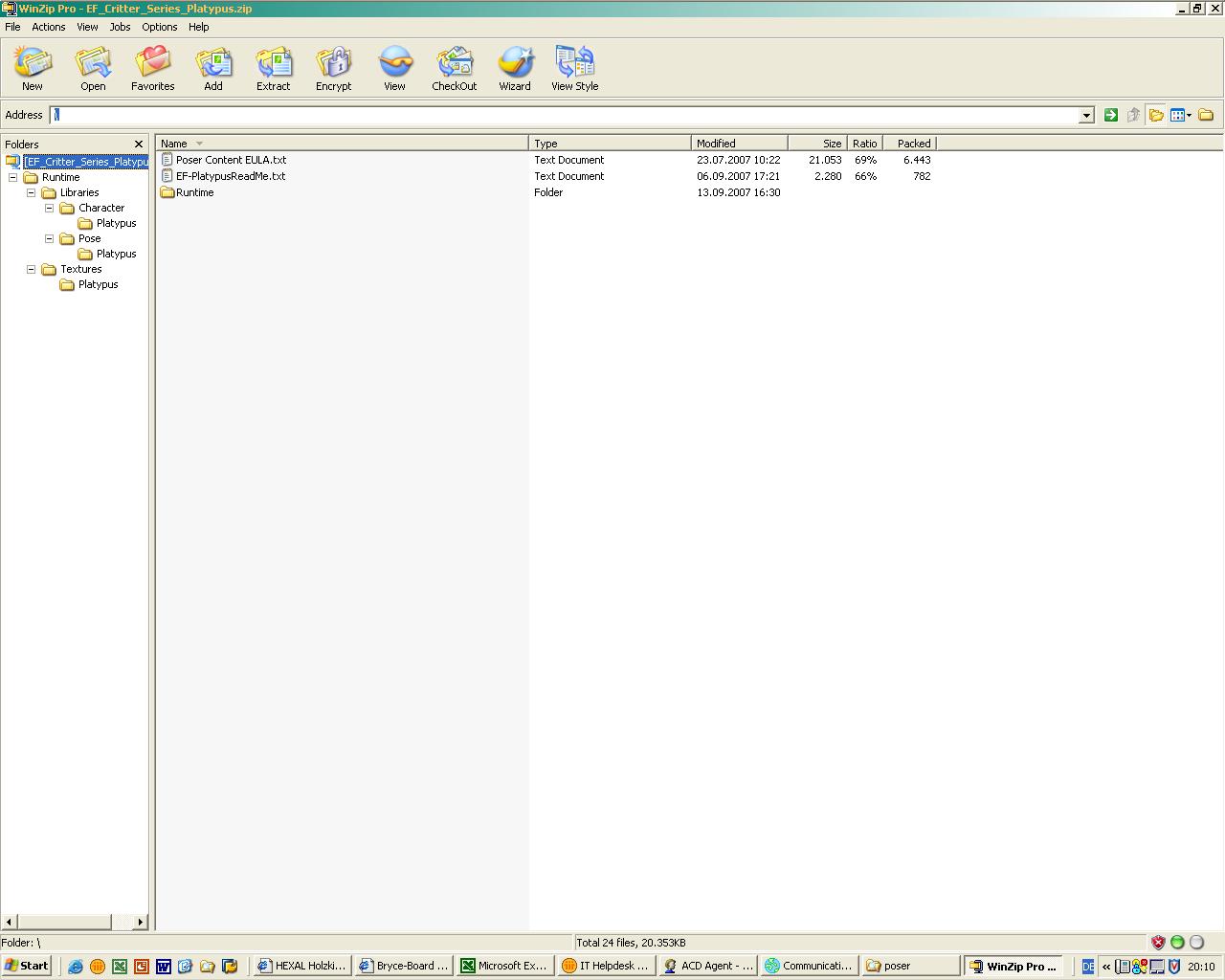Toggle the Folders pane icon in address bar
Screen dimensions: 1225x980
click(x=1156, y=115)
